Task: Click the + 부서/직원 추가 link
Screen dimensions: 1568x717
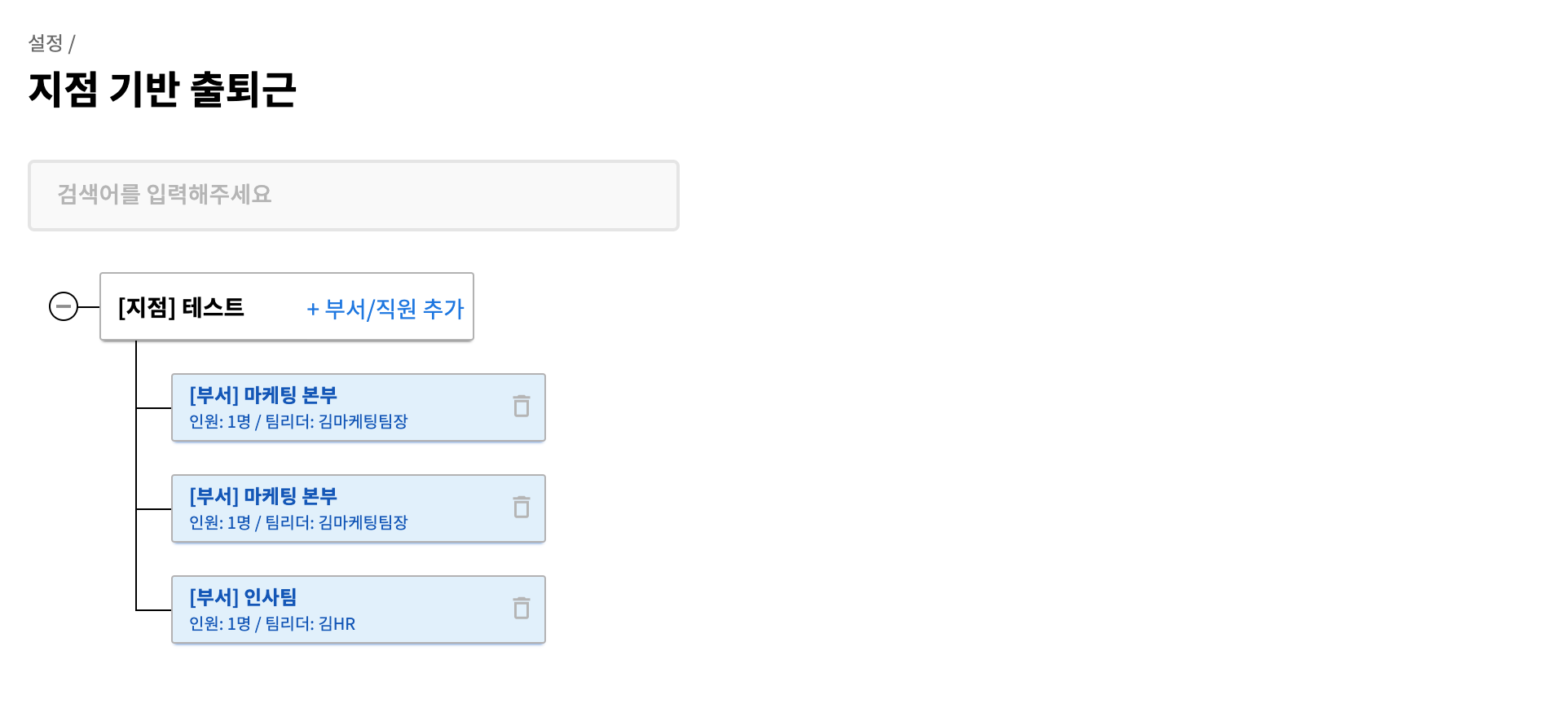Action: click(385, 309)
